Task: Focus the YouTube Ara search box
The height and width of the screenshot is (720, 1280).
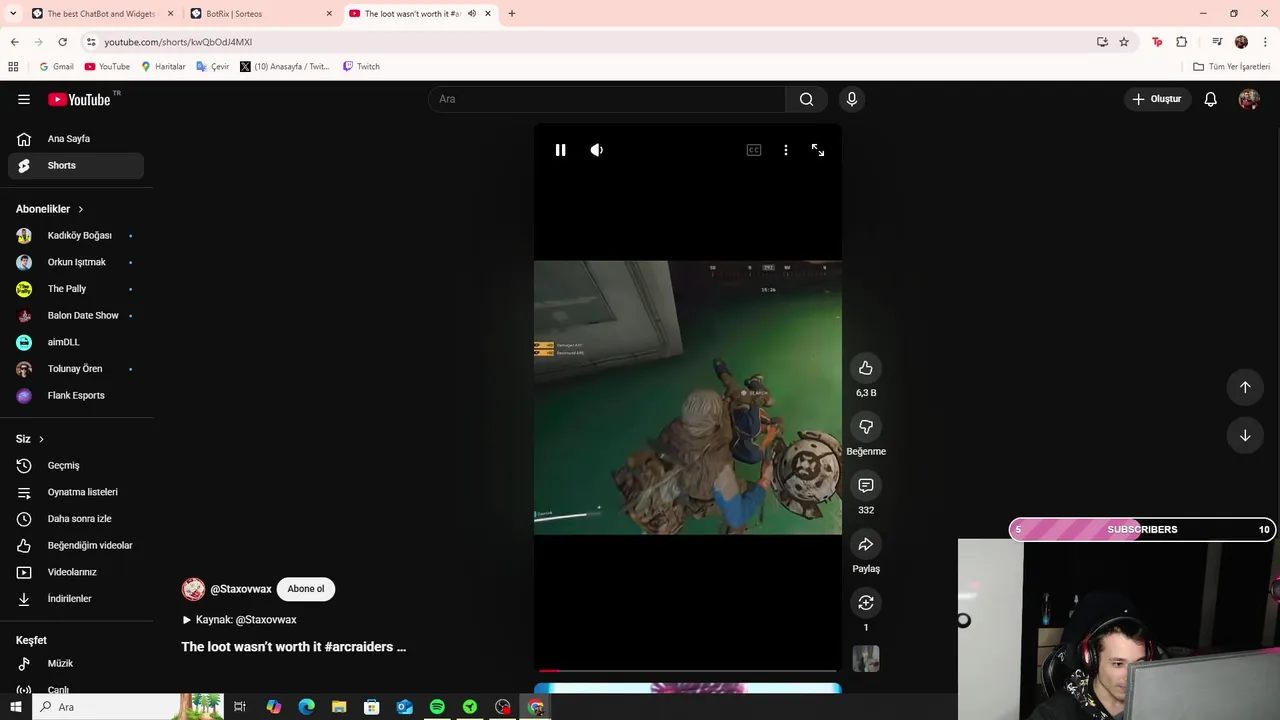Action: tap(607, 99)
